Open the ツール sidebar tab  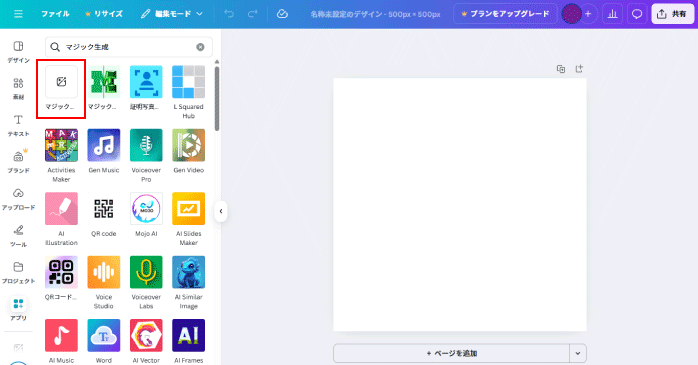(18, 236)
